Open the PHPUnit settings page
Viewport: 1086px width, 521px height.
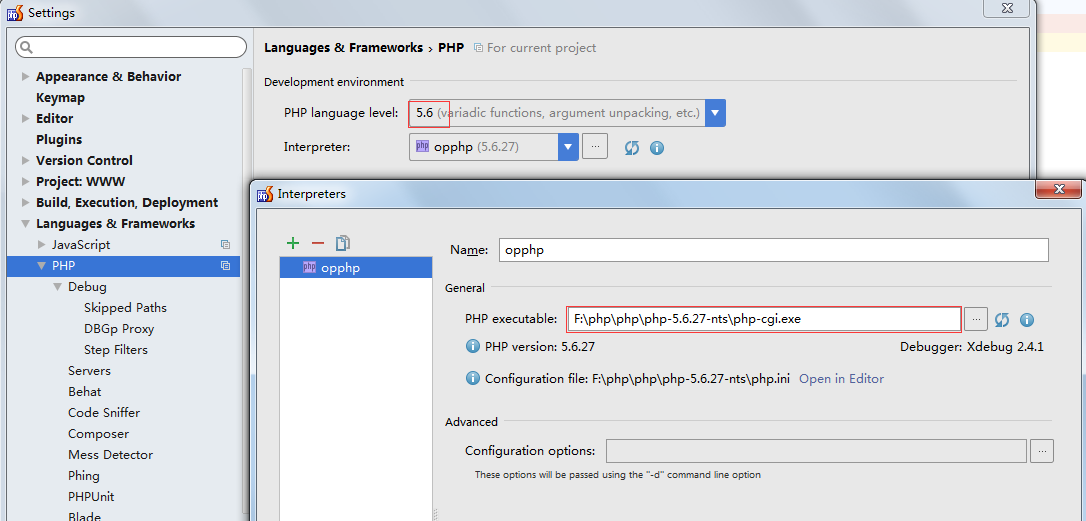pyautogui.click(x=91, y=497)
